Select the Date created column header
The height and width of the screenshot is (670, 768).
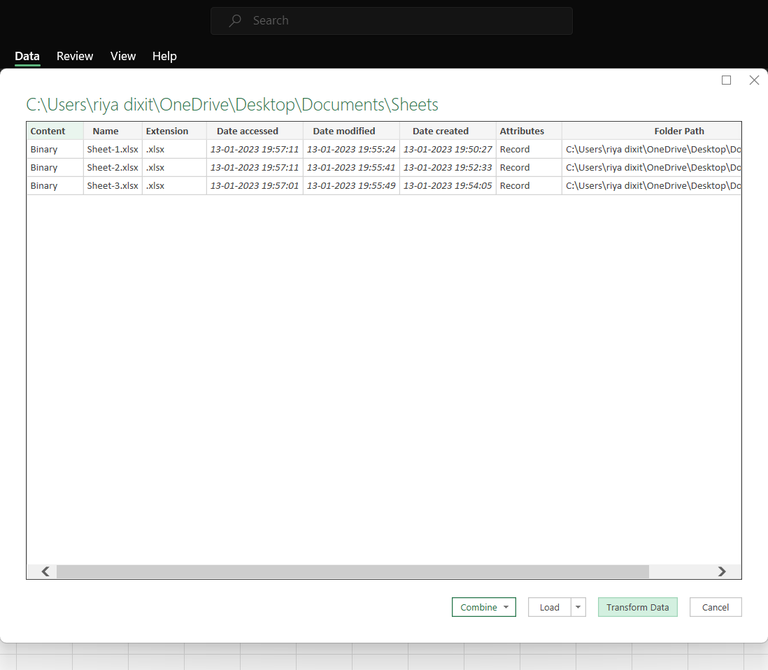[x=448, y=131]
